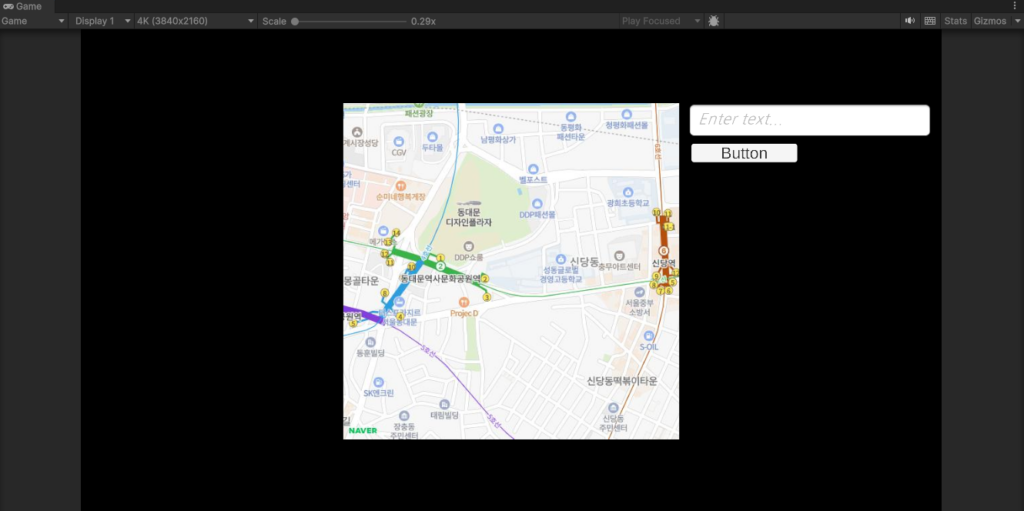Expand the Gizmos dropdown arrow
Image resolution: width=1024 pixels, height=511 pixels.
point(1017,21)
